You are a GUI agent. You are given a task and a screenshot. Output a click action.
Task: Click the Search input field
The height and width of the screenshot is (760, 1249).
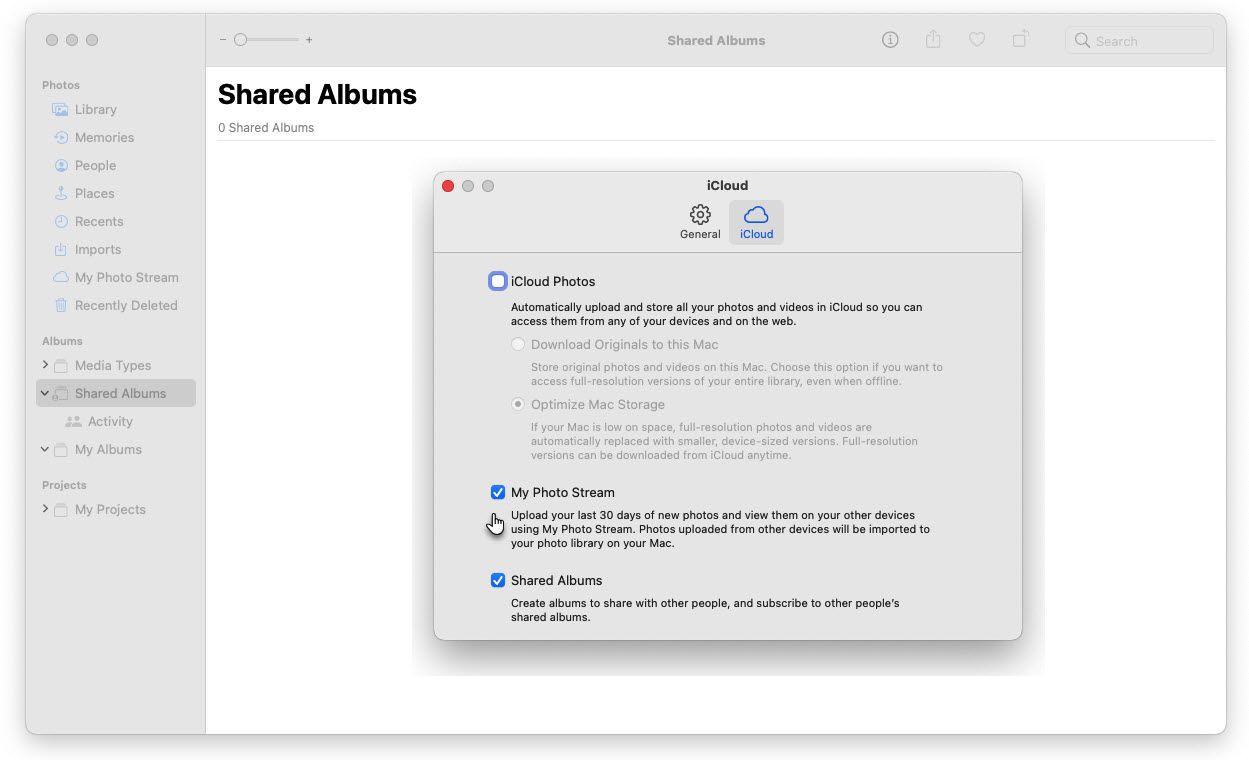click(1139, 41)
